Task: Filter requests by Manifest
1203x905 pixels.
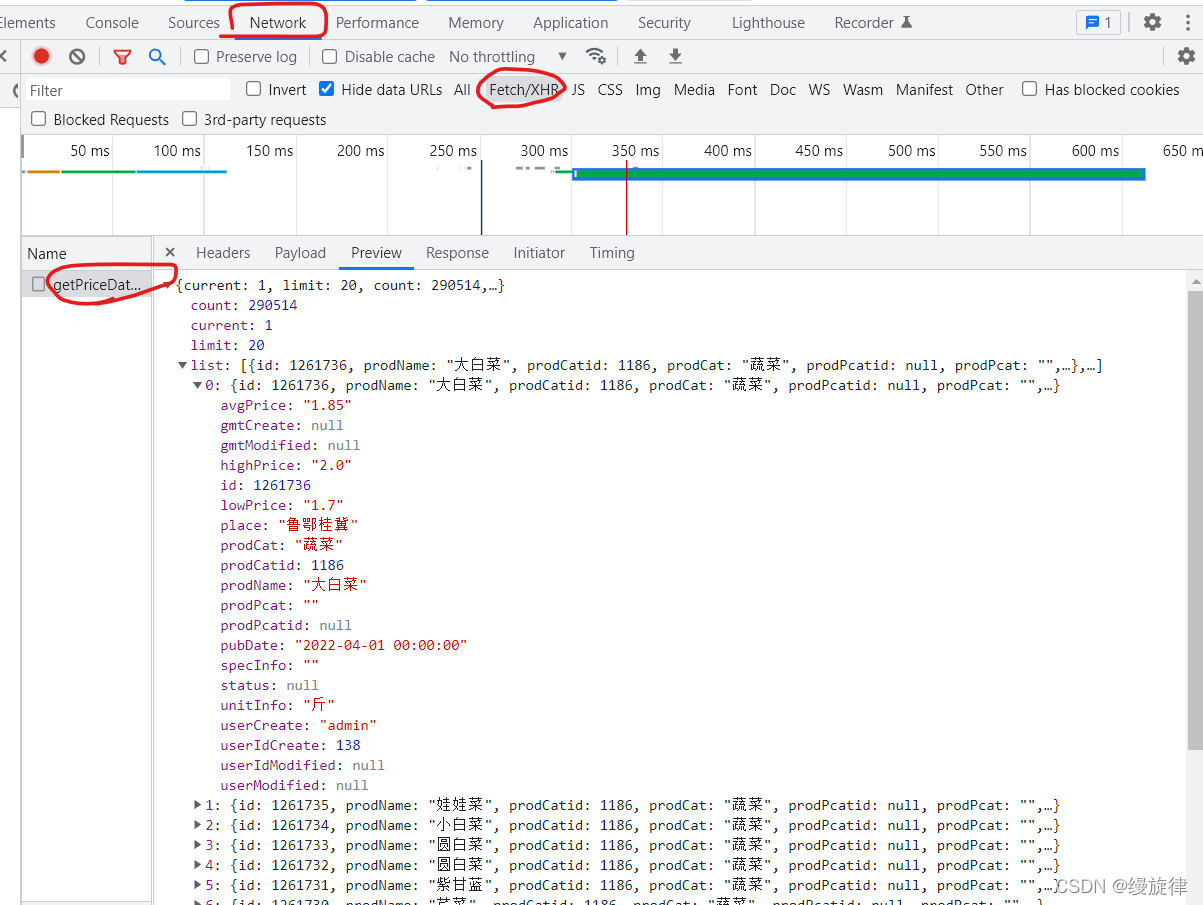Action: click(x=924, y=89)
